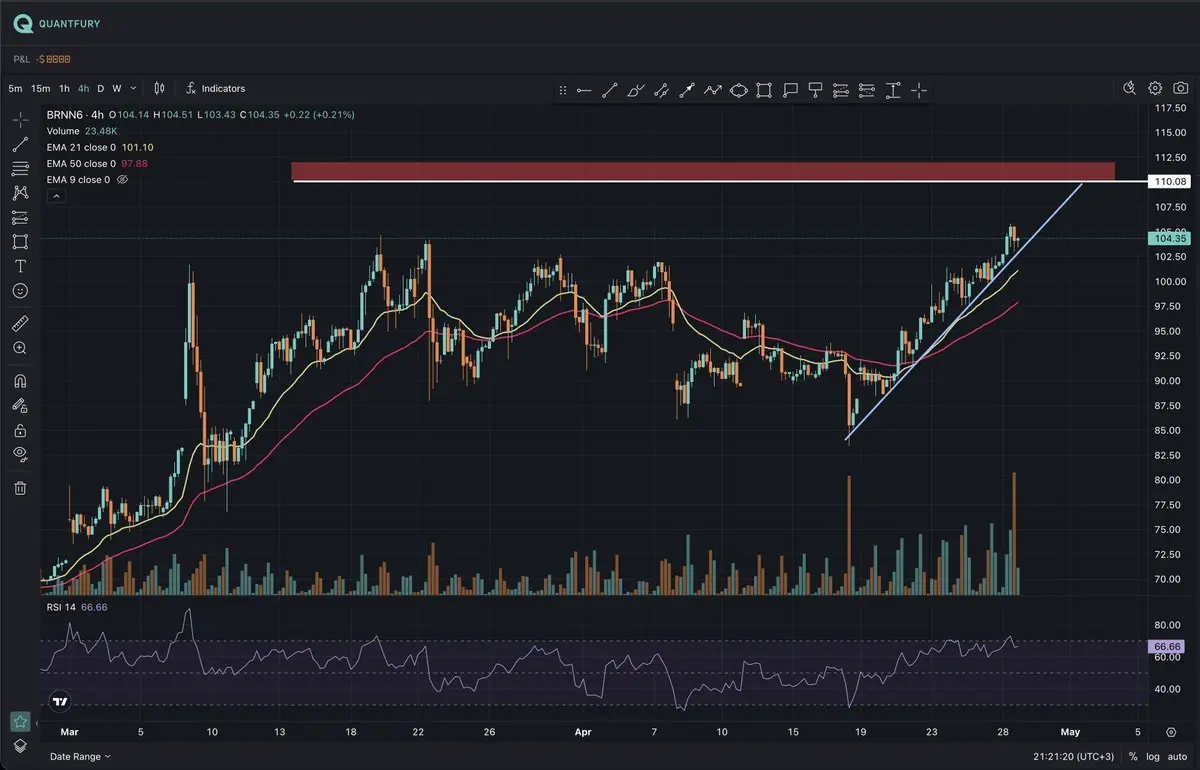Open the candlestick chart style selector

click(x=161, y=89)
